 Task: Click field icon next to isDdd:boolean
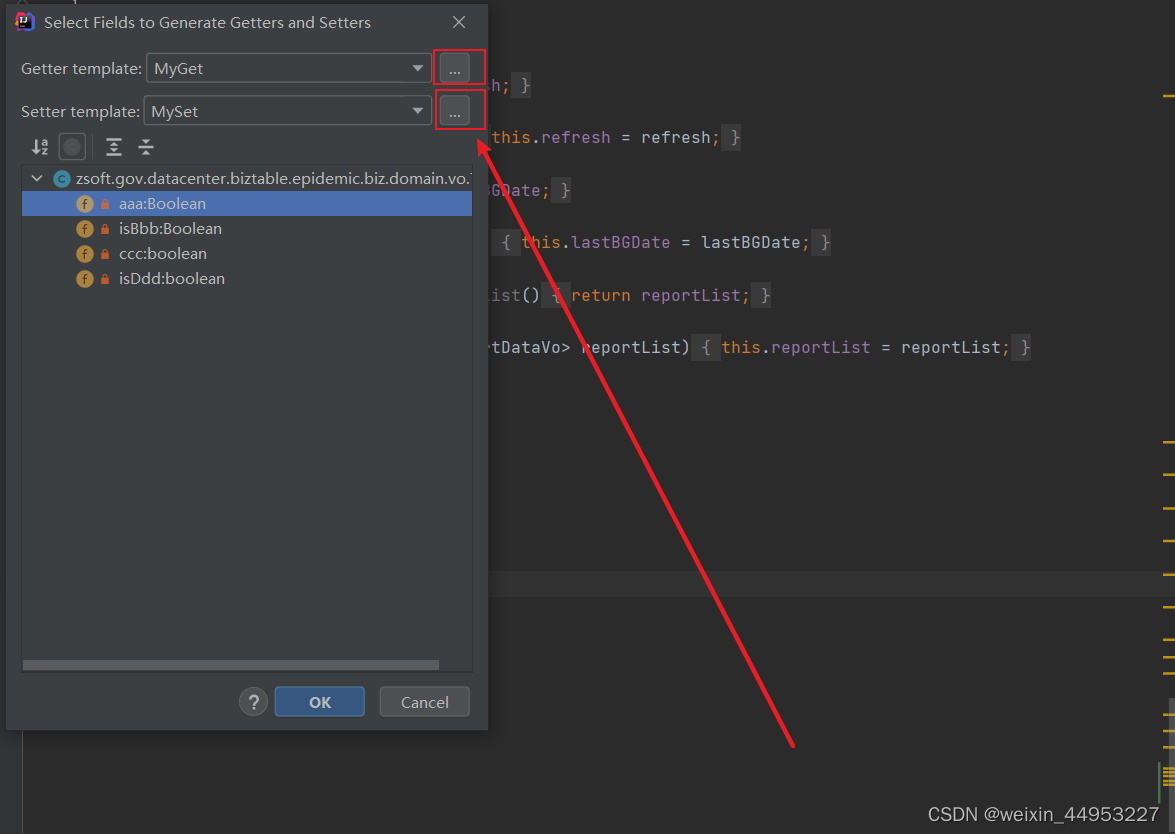[x=85, y=279]
